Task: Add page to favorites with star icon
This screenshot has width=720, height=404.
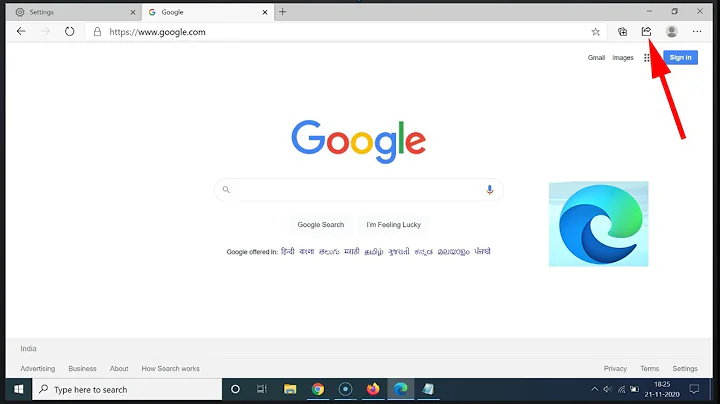Action: (x=596, y=32)
